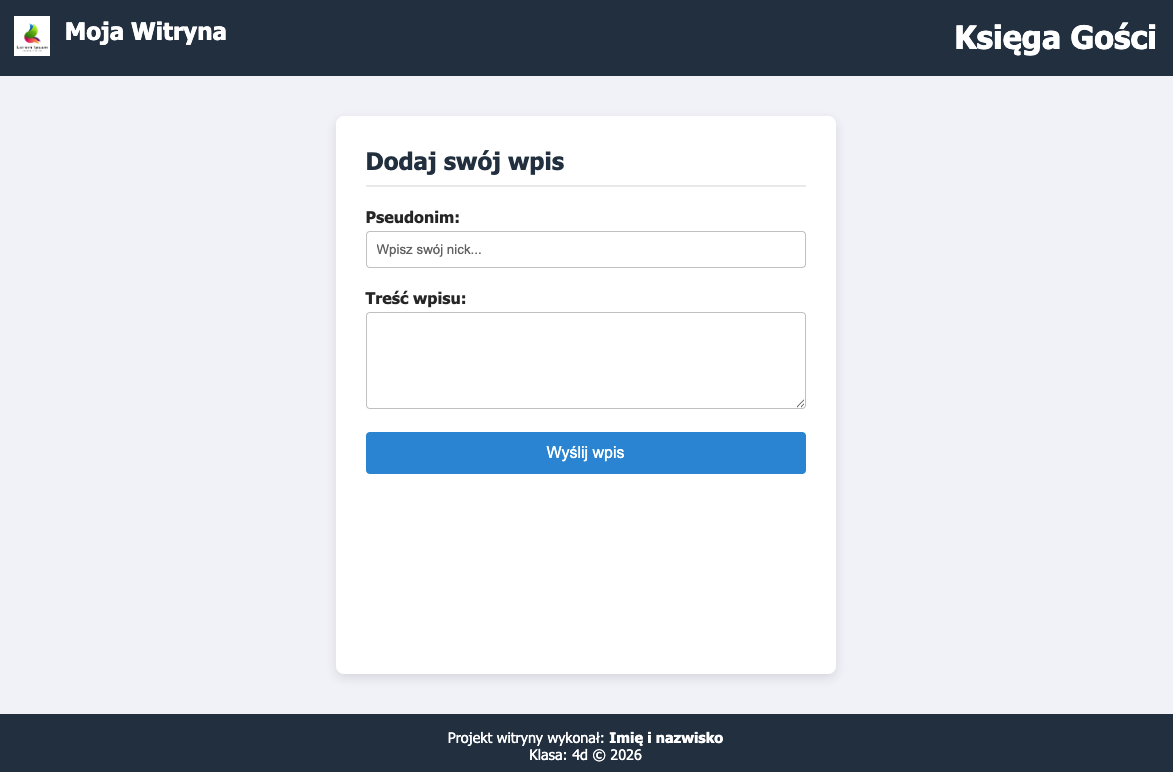Click the Projekt witryny wykonał footer text
Image resolution: width=1173 pixels, height=772 pixels.
click(525, 738)
